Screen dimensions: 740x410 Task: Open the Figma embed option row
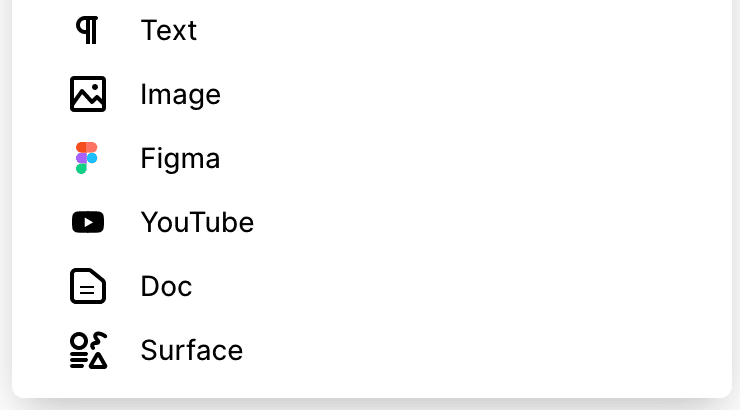click(371, 158)
